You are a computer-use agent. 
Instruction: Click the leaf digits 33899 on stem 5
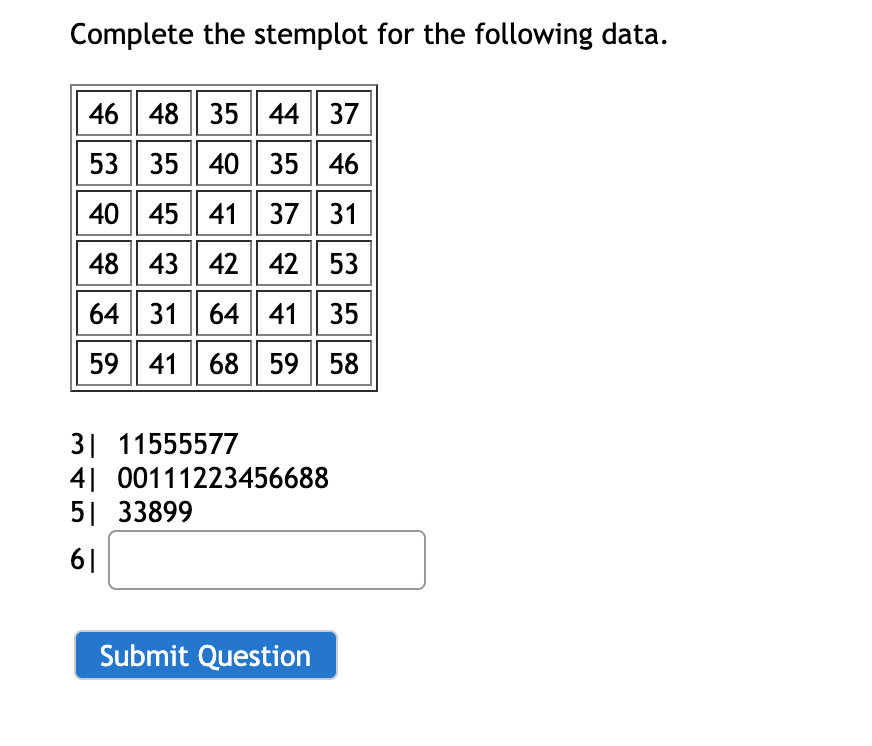(153, 512)
